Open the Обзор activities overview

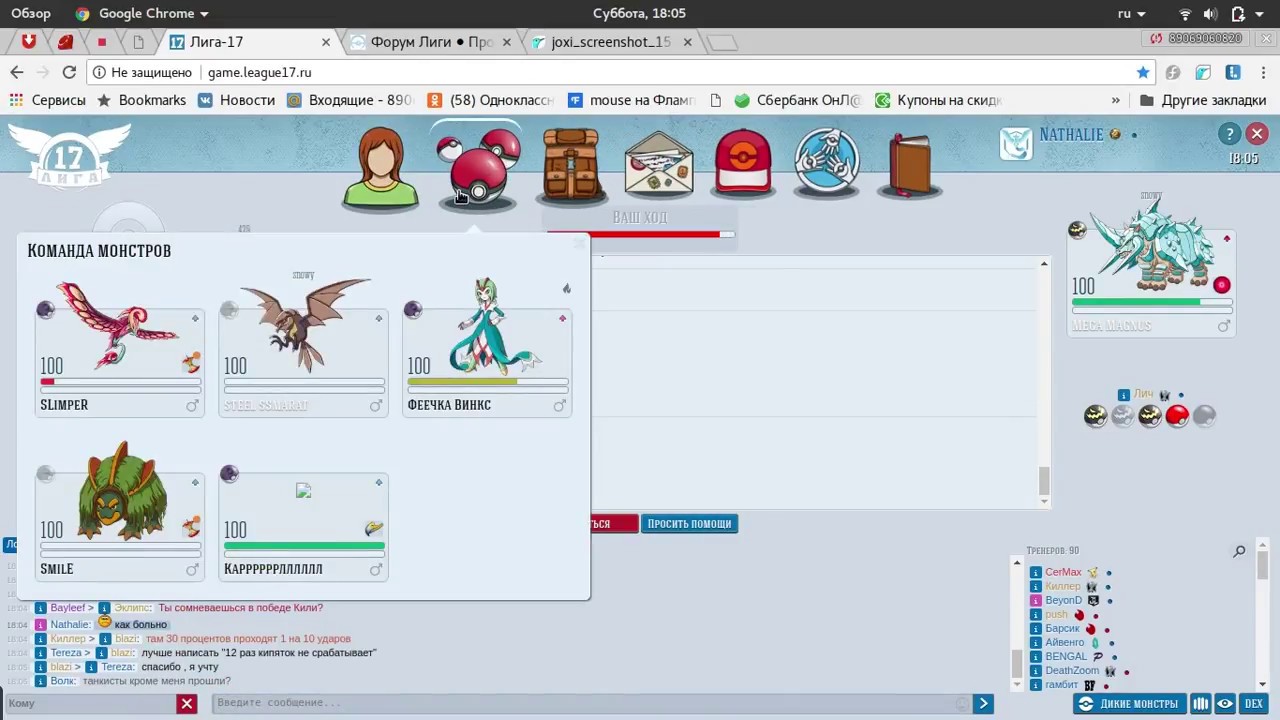[x=31, y=13]
